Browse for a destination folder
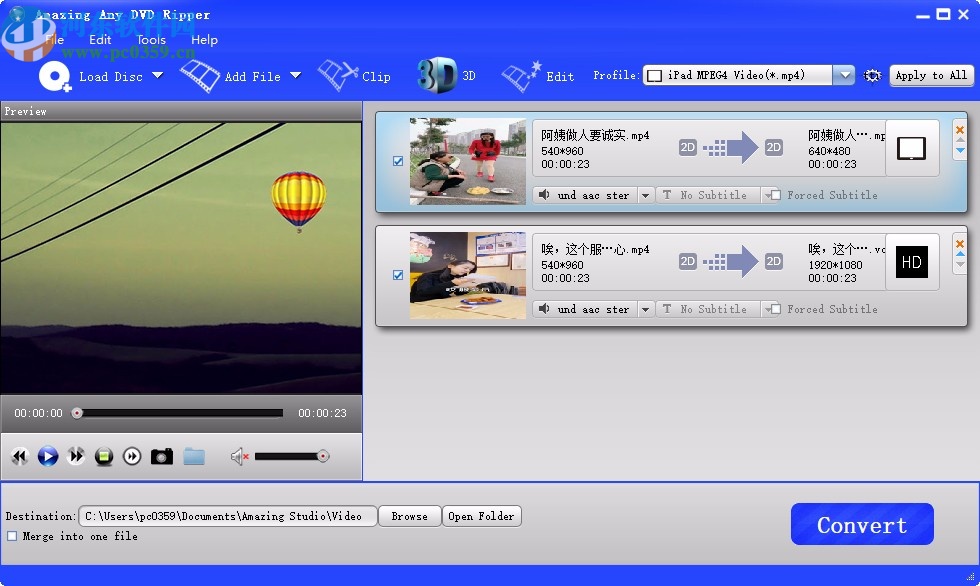Image resolution: width=980 pixels, height=586 pixels. [409, 516]
